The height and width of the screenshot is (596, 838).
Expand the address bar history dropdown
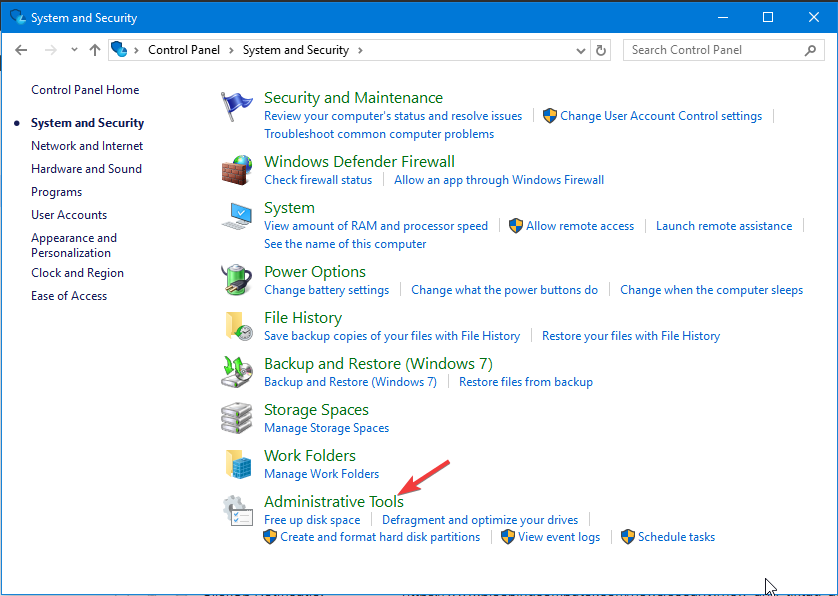(x=580, y=51)
